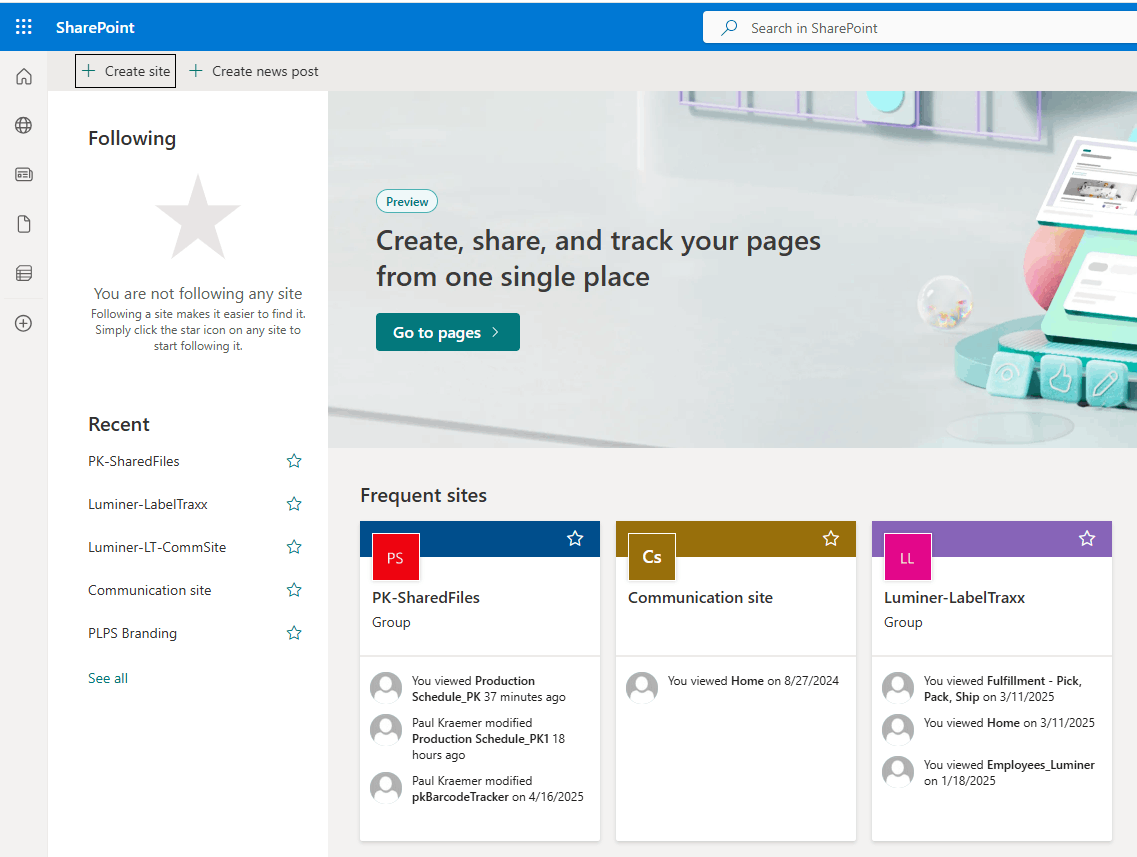Click the Create plus circle icon
The image size is (1137, 857).
pyautogui.click(x=24, y=323)
